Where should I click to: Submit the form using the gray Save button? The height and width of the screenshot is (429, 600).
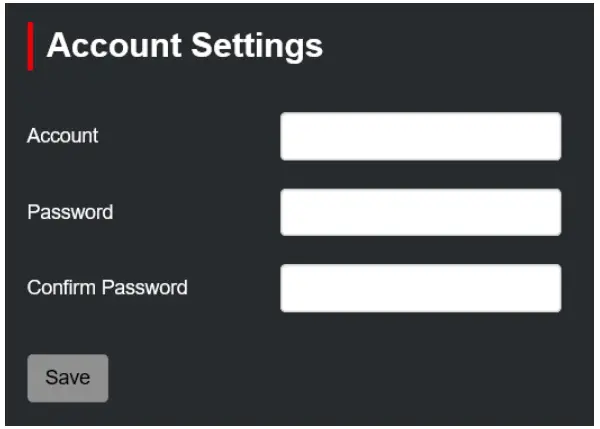click(67, 378)
